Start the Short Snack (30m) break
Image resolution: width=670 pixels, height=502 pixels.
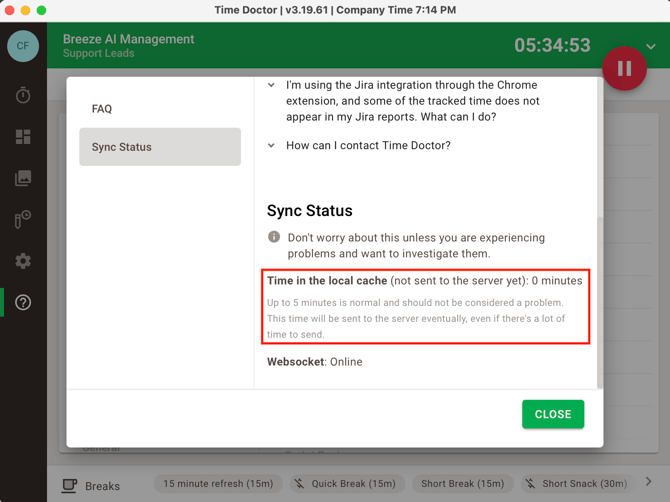[x=579, y=484]
